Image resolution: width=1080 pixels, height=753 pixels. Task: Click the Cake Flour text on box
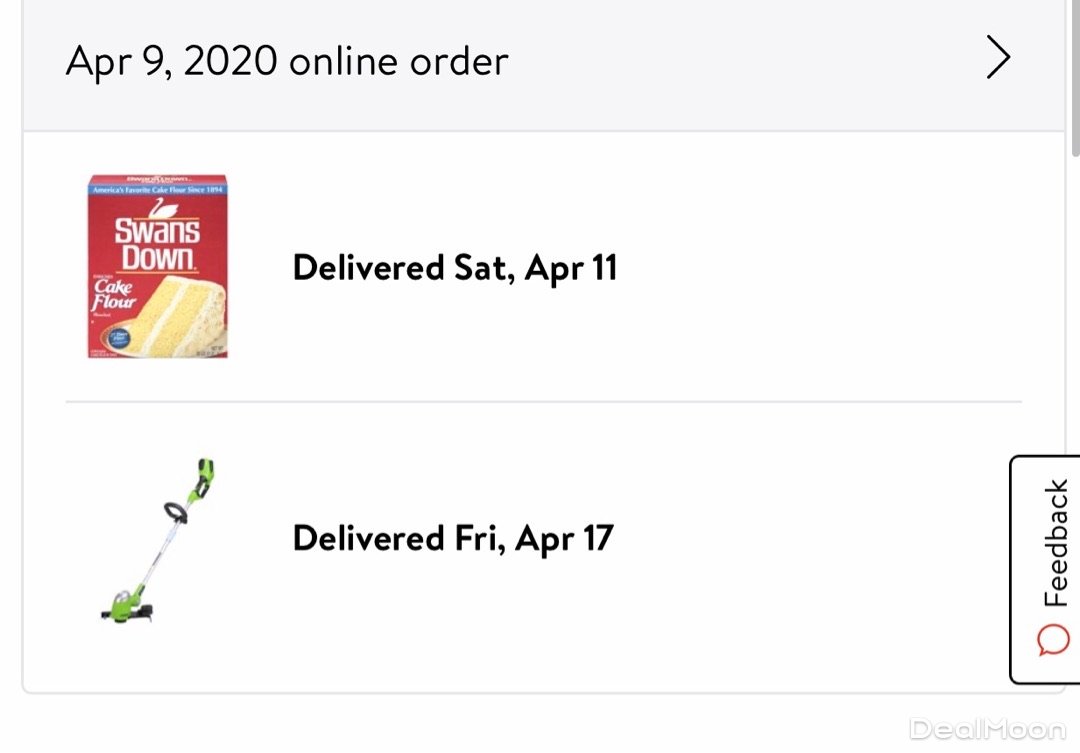(x=113, y=293)
